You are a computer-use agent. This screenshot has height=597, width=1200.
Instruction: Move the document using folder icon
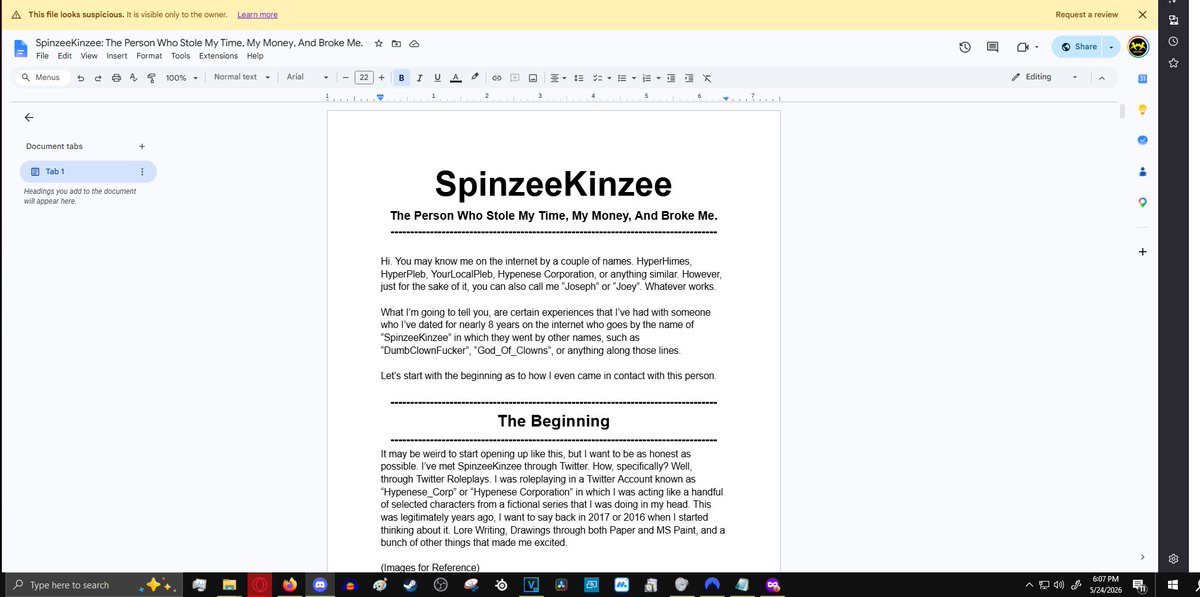396,44
